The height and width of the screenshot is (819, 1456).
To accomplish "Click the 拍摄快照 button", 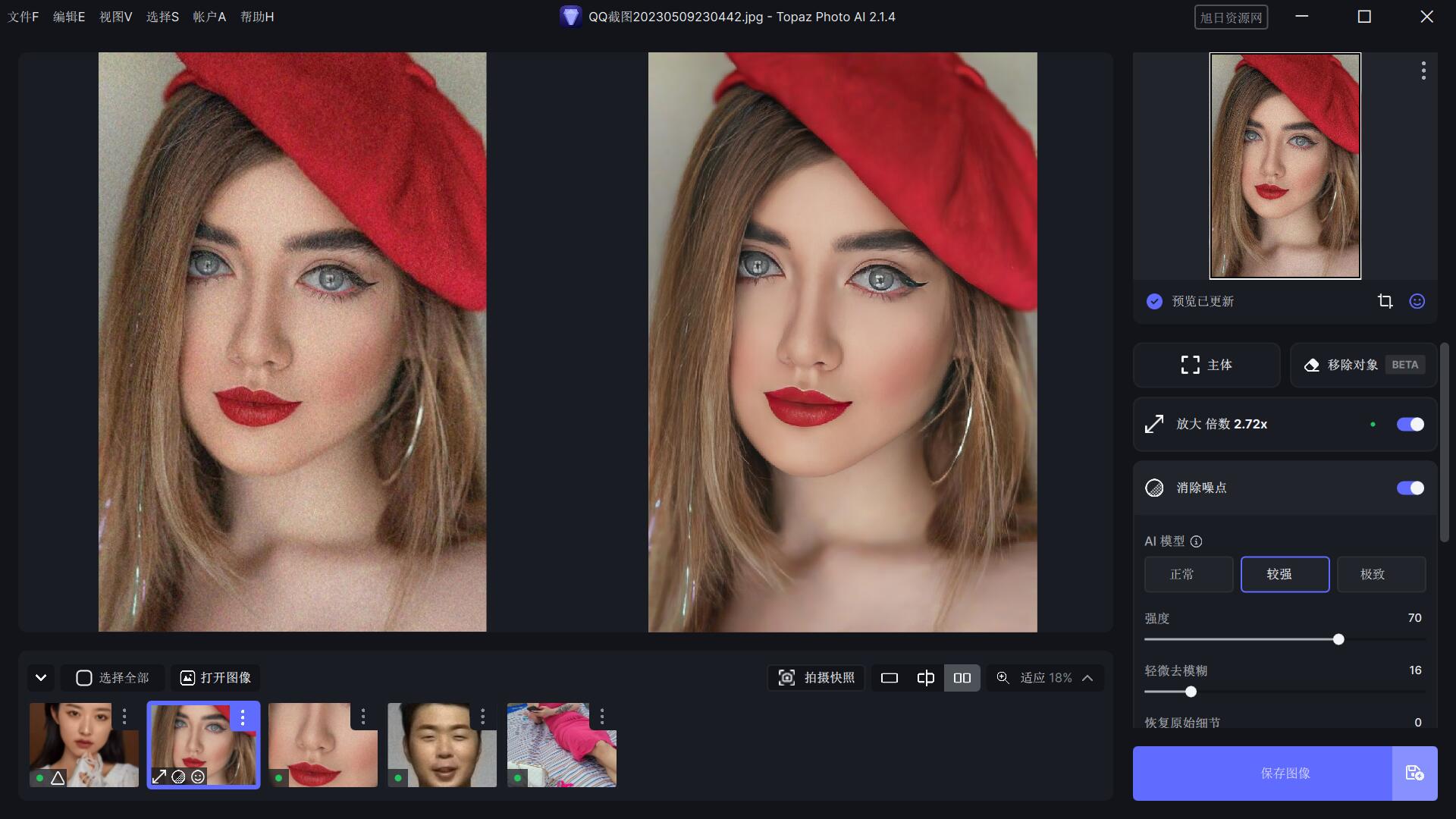I will coord(817,678).
